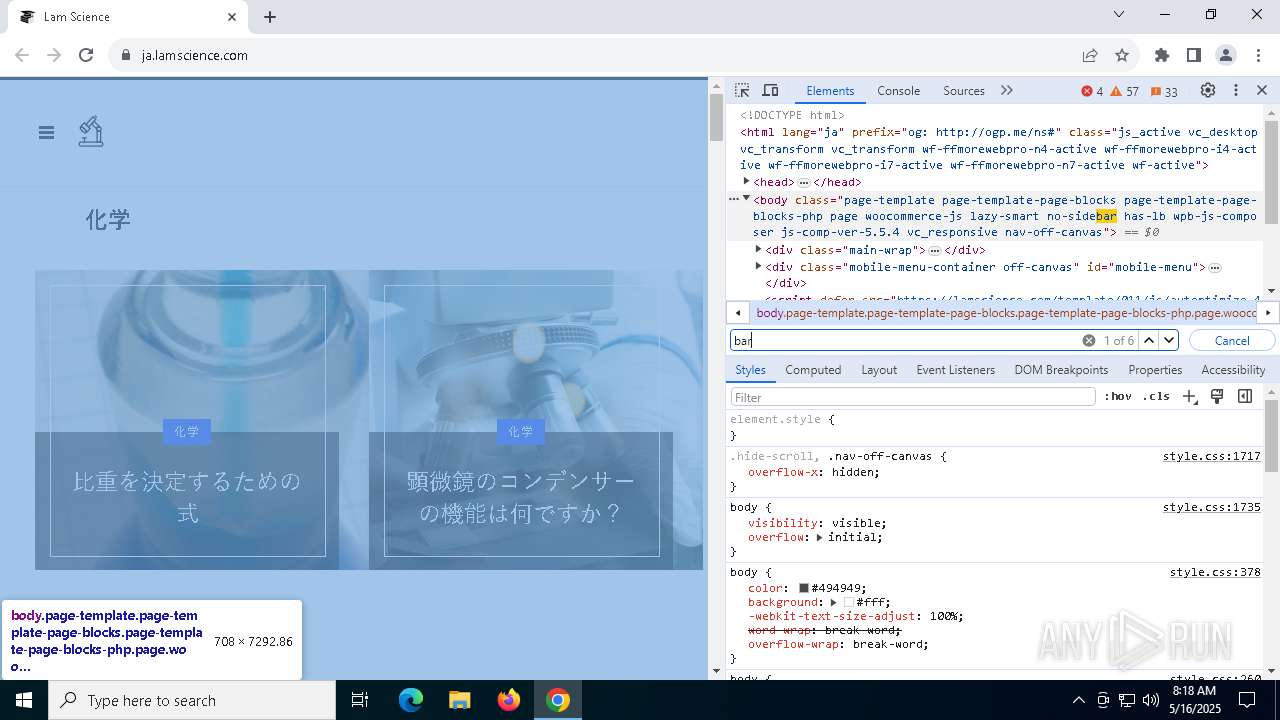This screenshot has width=1280, height=720.
Task: Open the 比重を決定するための式 article card
Action: 187,497
